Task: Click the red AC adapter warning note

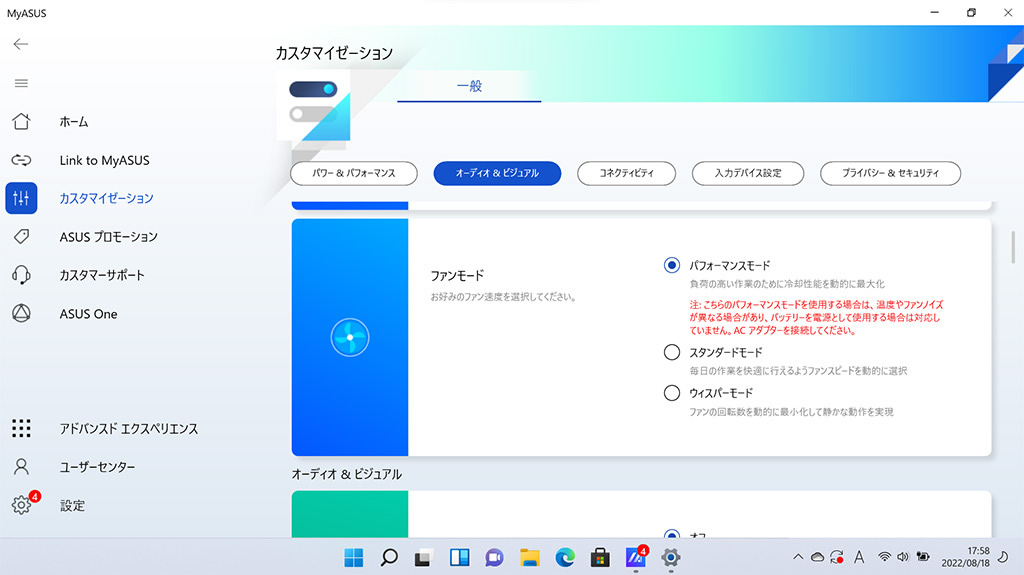Action: [816, 318]
